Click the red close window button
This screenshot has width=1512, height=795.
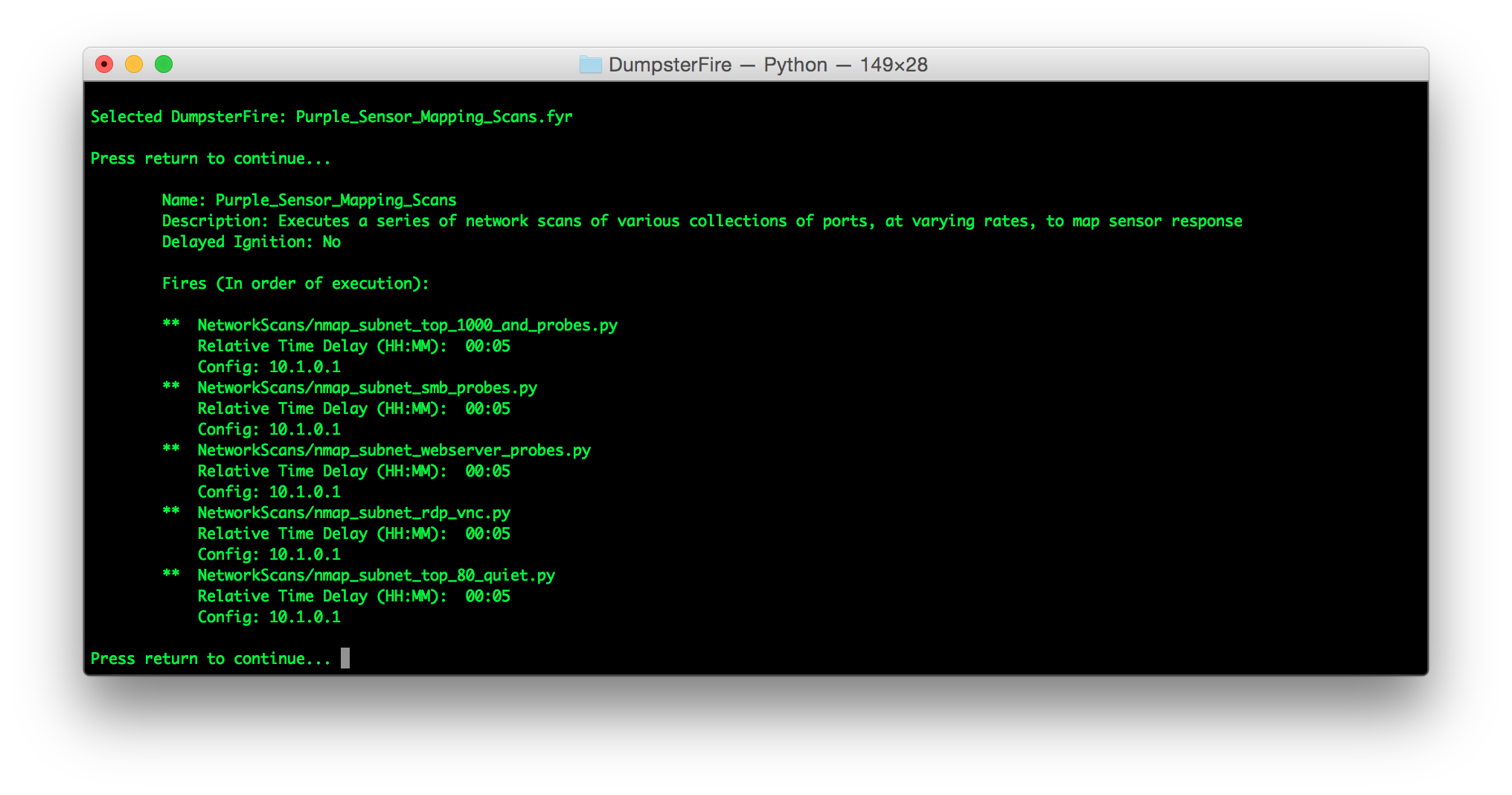(x=104, y=65)
